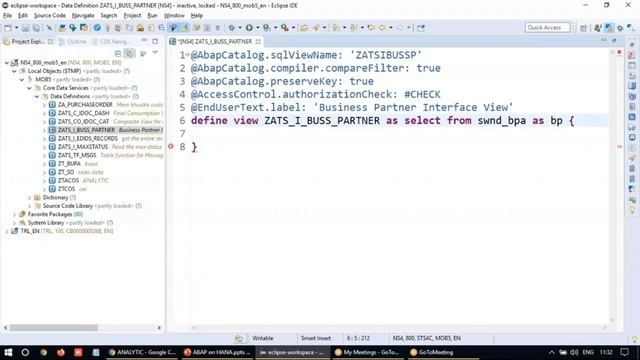Image resolution: width=640 pixels, height=360 pixels.
Task: Expand the Favorite Packages node
Action: (15, 214)
